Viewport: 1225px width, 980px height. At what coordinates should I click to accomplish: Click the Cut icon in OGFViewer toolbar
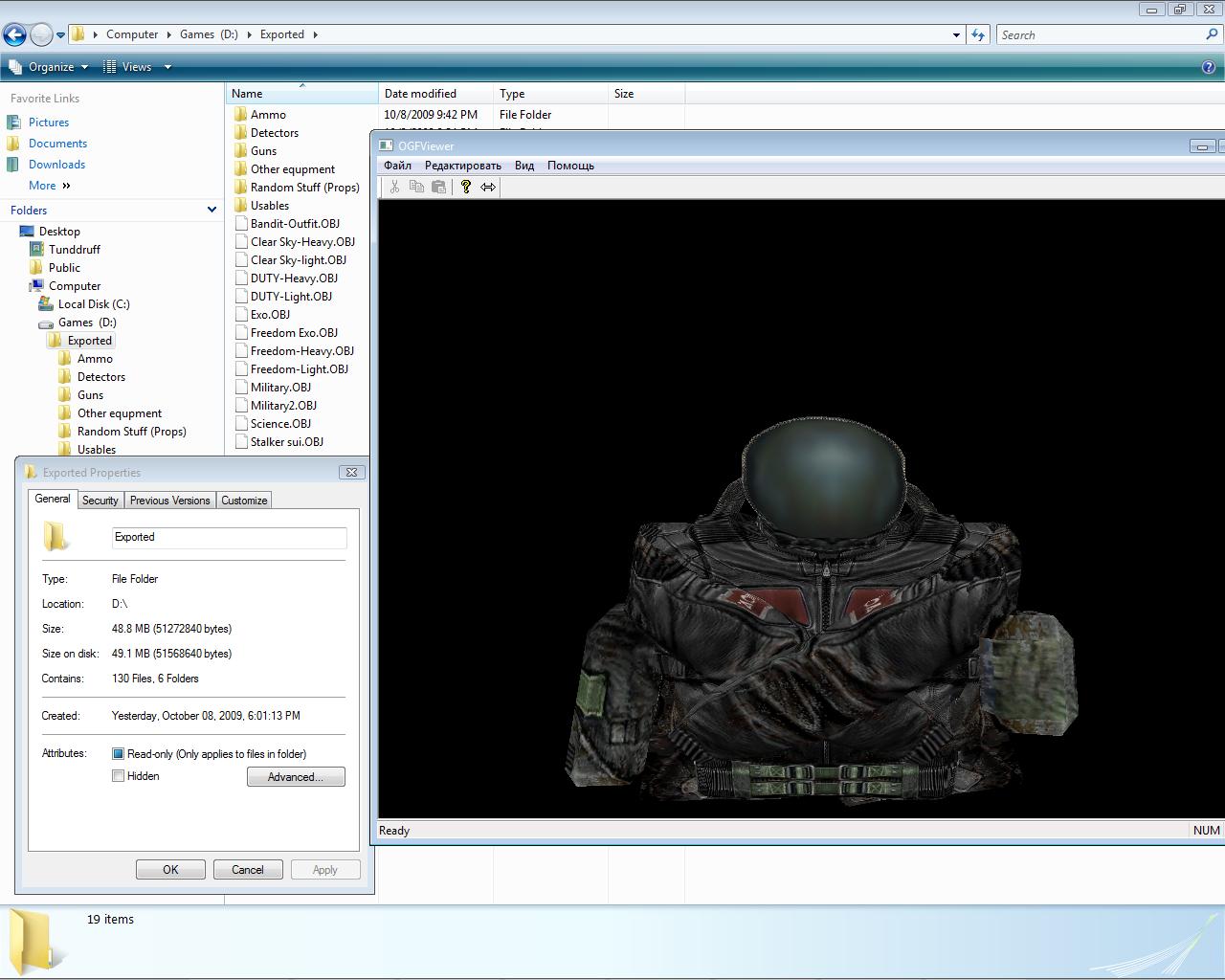coord(394,187)
